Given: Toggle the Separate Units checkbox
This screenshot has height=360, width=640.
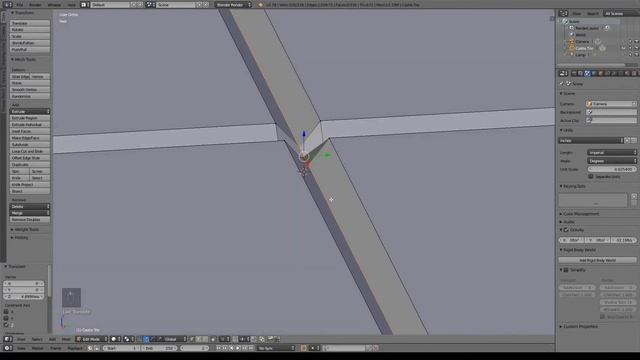Looking at the screenshot, I should tap(591, 176).
